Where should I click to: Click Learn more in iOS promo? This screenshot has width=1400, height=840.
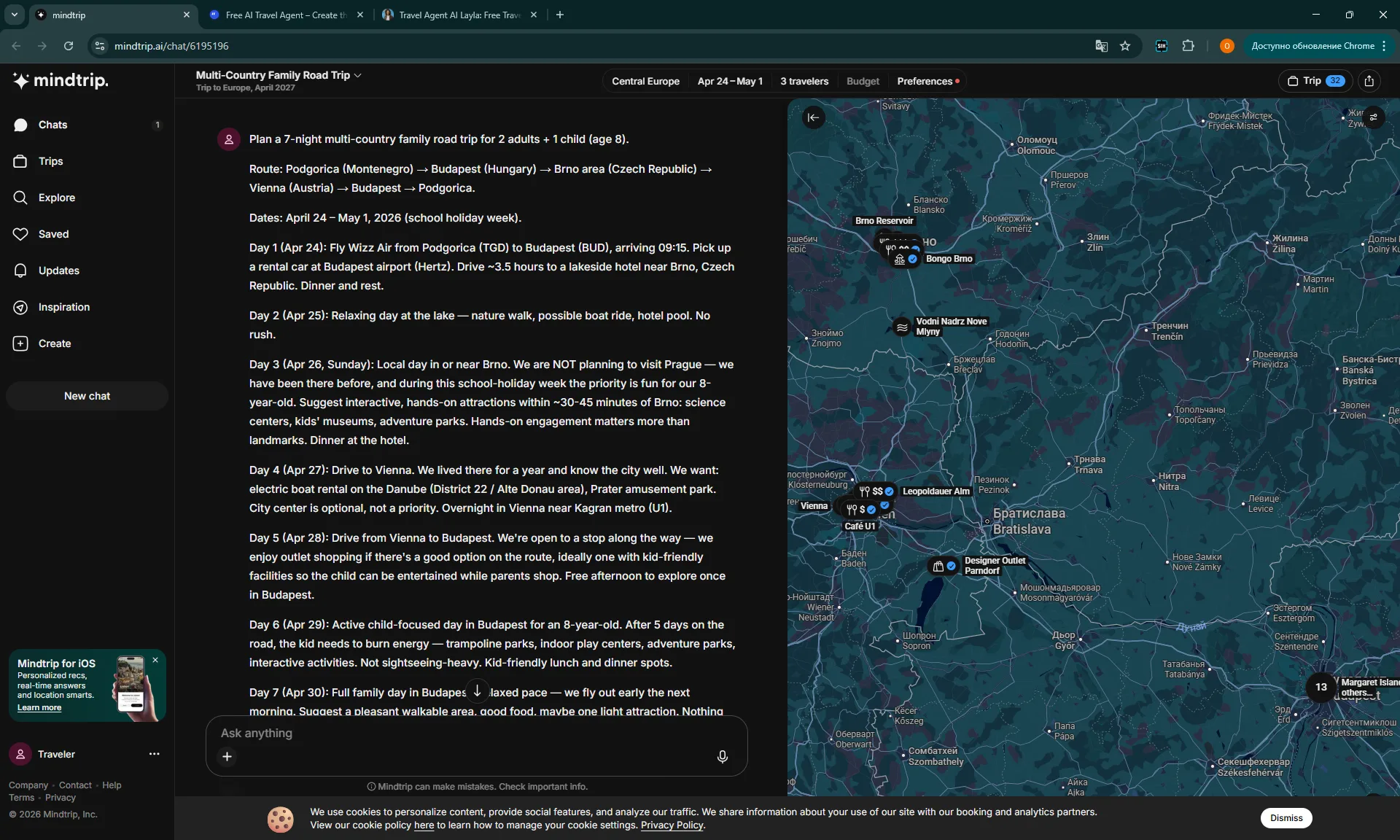click(x=39, y=707)
